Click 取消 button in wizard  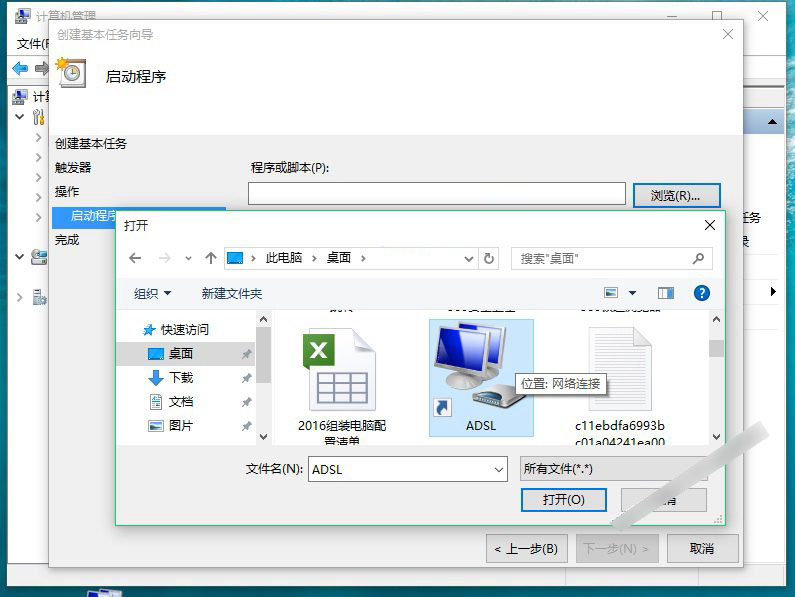(702, 548)
